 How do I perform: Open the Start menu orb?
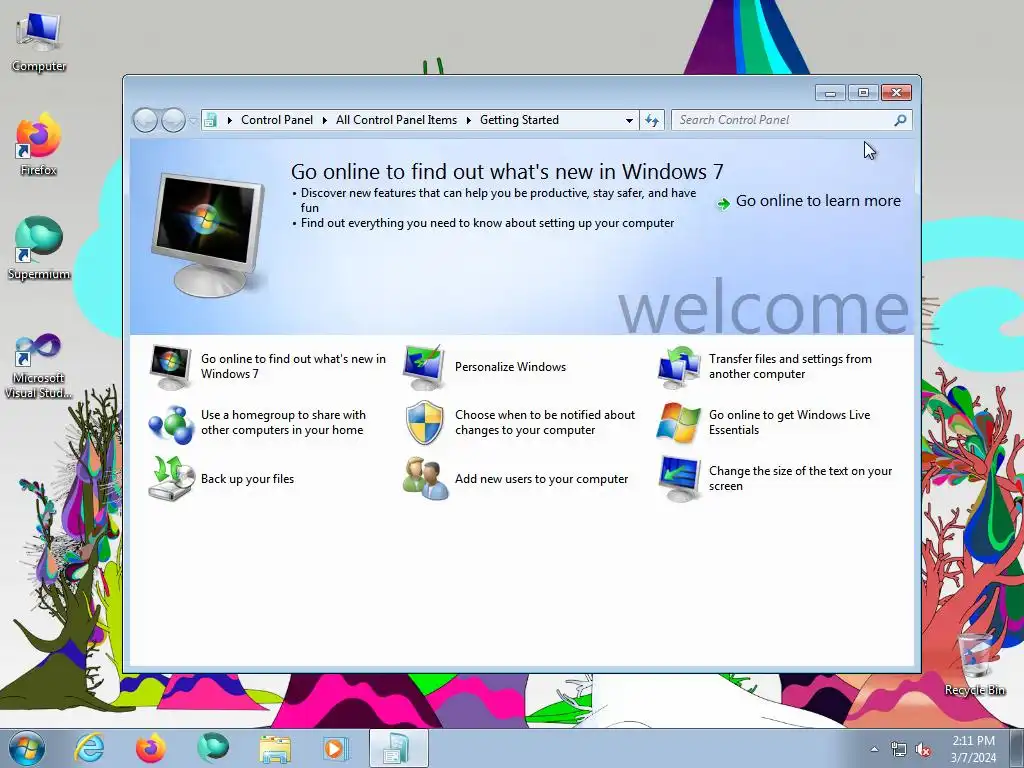[x=27, y=748]
